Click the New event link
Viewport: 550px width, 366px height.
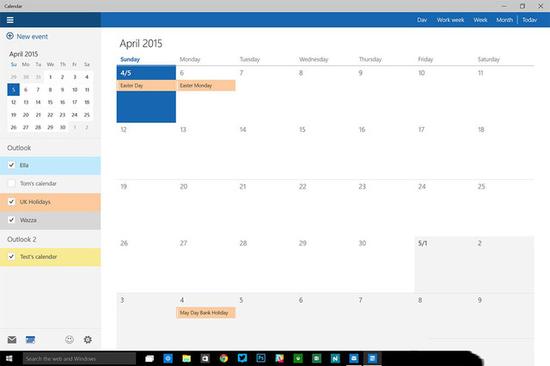pos(32,36)
